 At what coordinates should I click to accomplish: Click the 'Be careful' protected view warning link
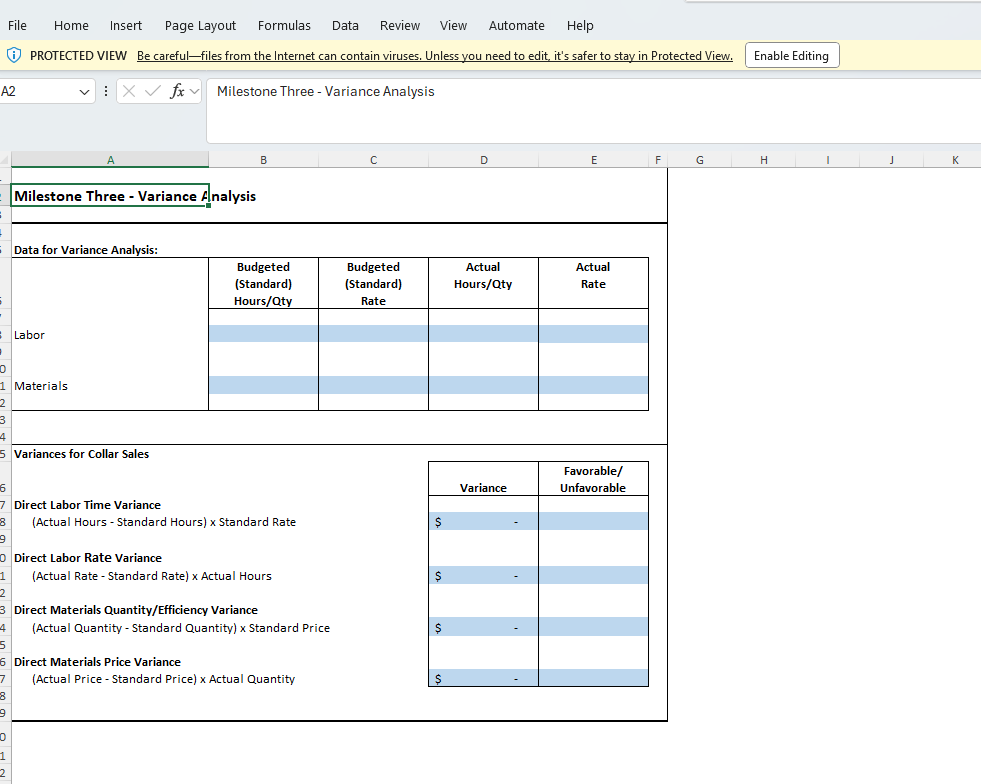[x=434, y=56]
